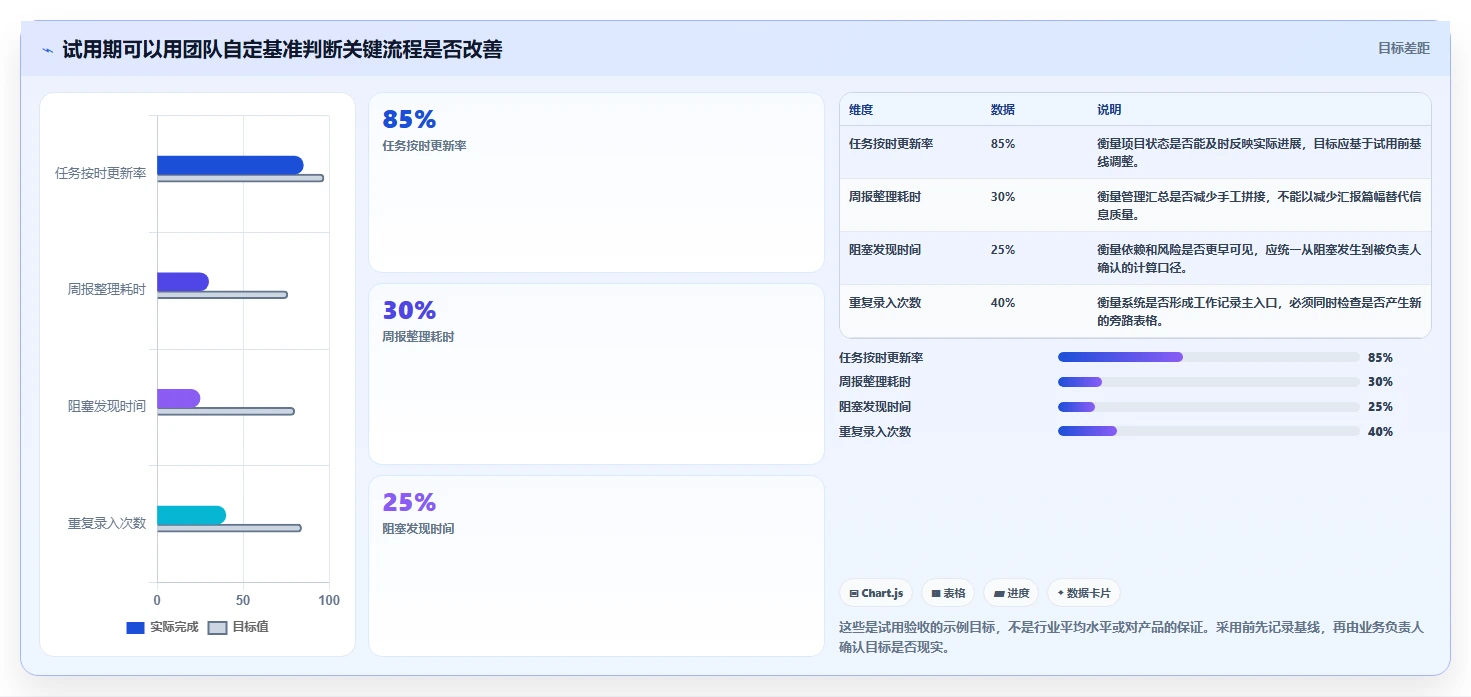
Task: Click the purple 阻塞发现时间 actual bar in chart
Action: coord(178,399)
